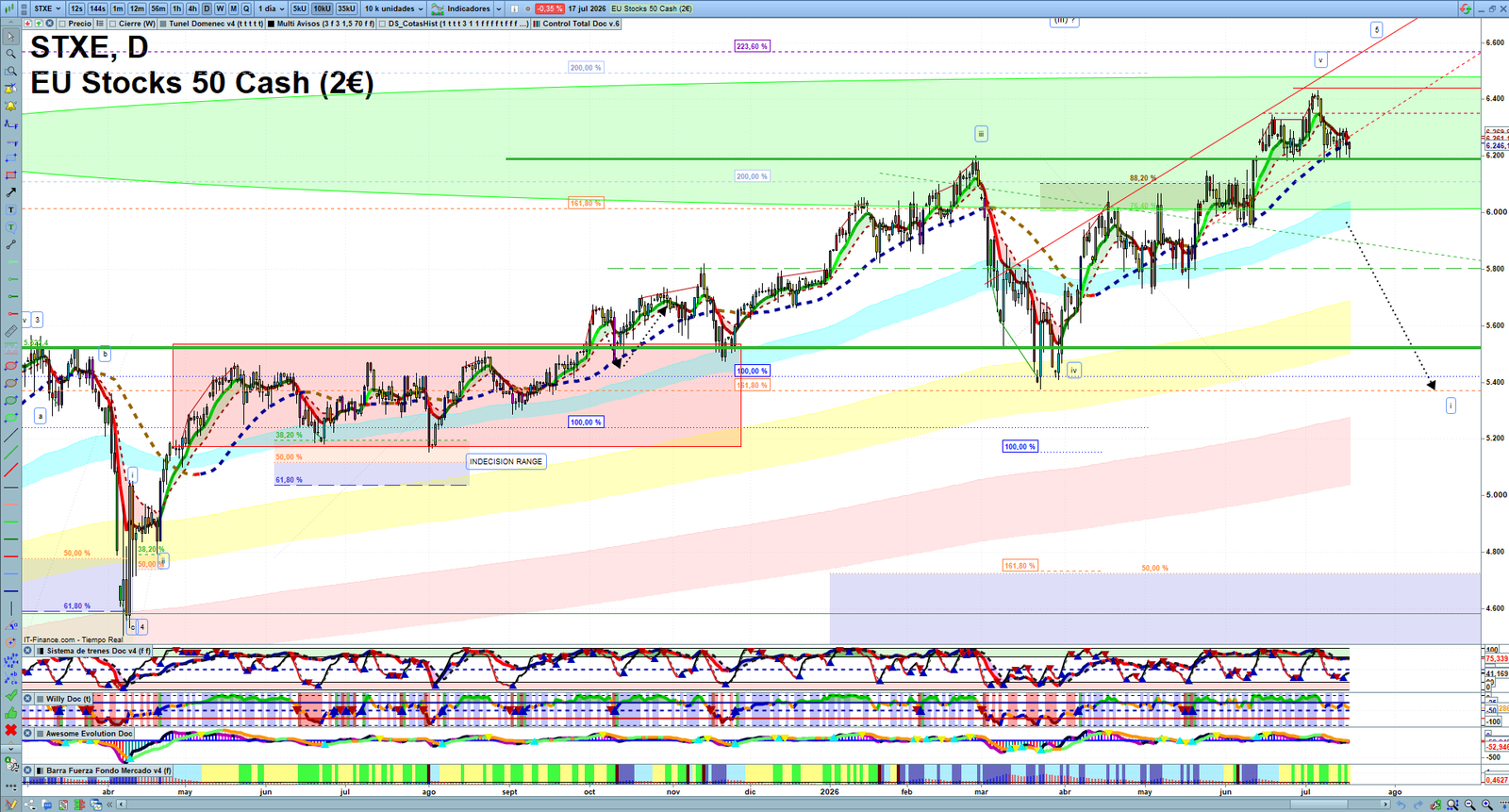The height and width of the screenshot is (812, 1509).
Task: Select the red rectangle drawing tool
Action: coord(11,175)
